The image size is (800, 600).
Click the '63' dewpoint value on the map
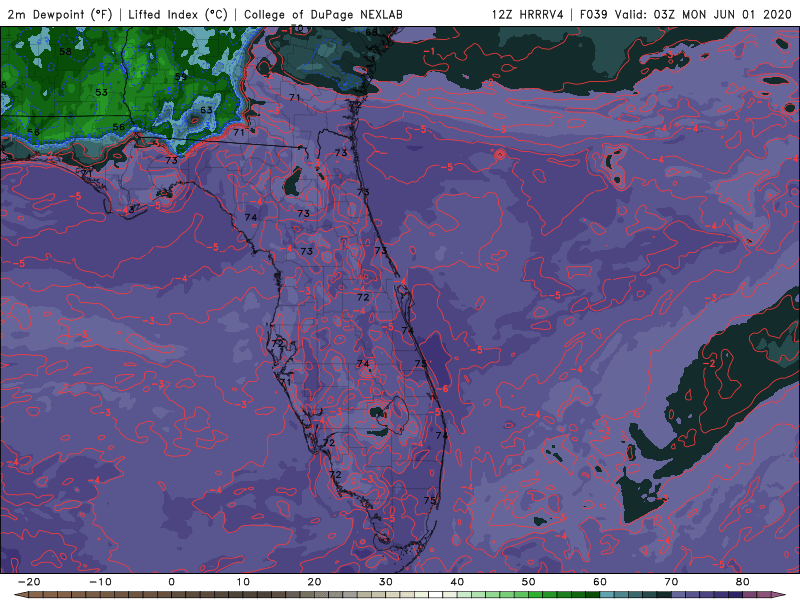[x=206, y=110]
